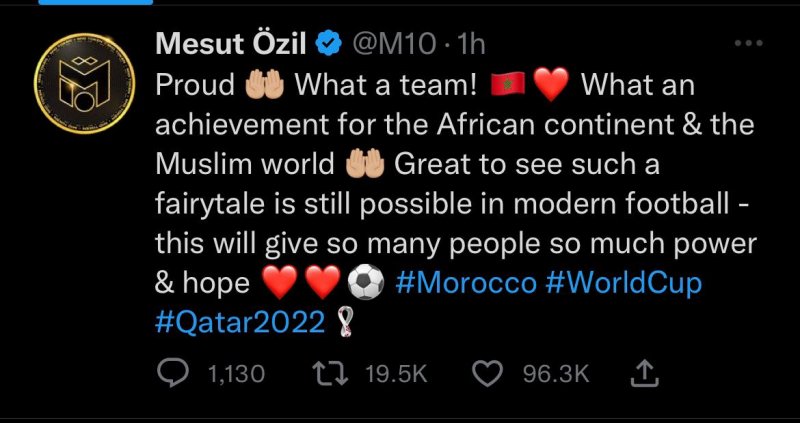Open the #Morocco hashtag
800x423 pixels.
[x=465, y=284]
